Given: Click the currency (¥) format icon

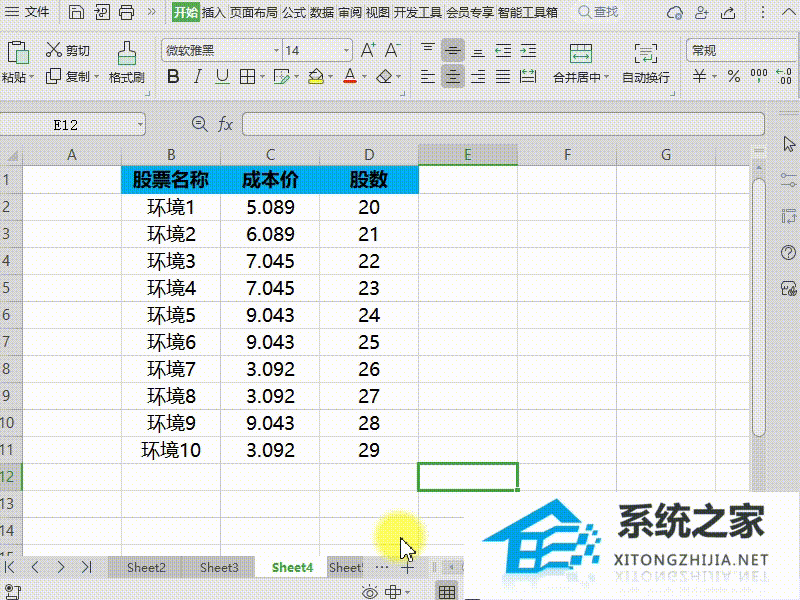Looking at the screenshot, I should [699, 77].
